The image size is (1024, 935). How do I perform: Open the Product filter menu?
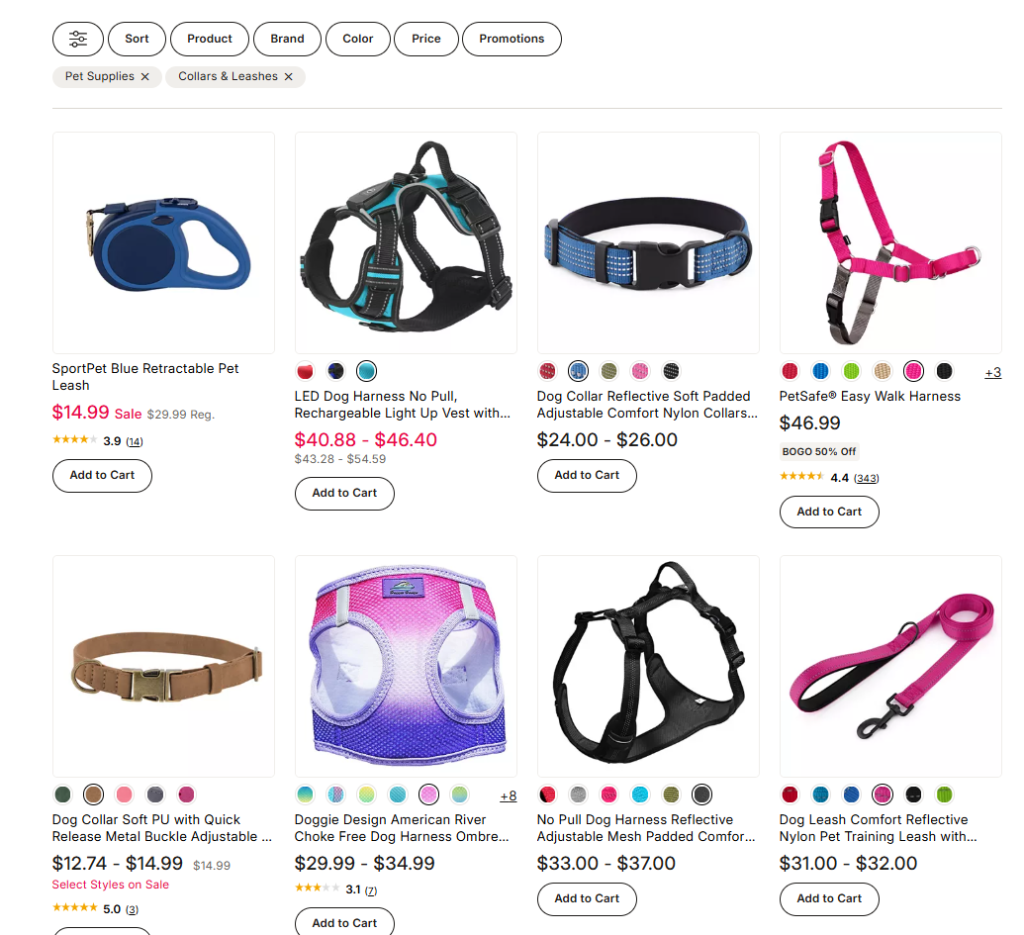click(x=210, y=39)
